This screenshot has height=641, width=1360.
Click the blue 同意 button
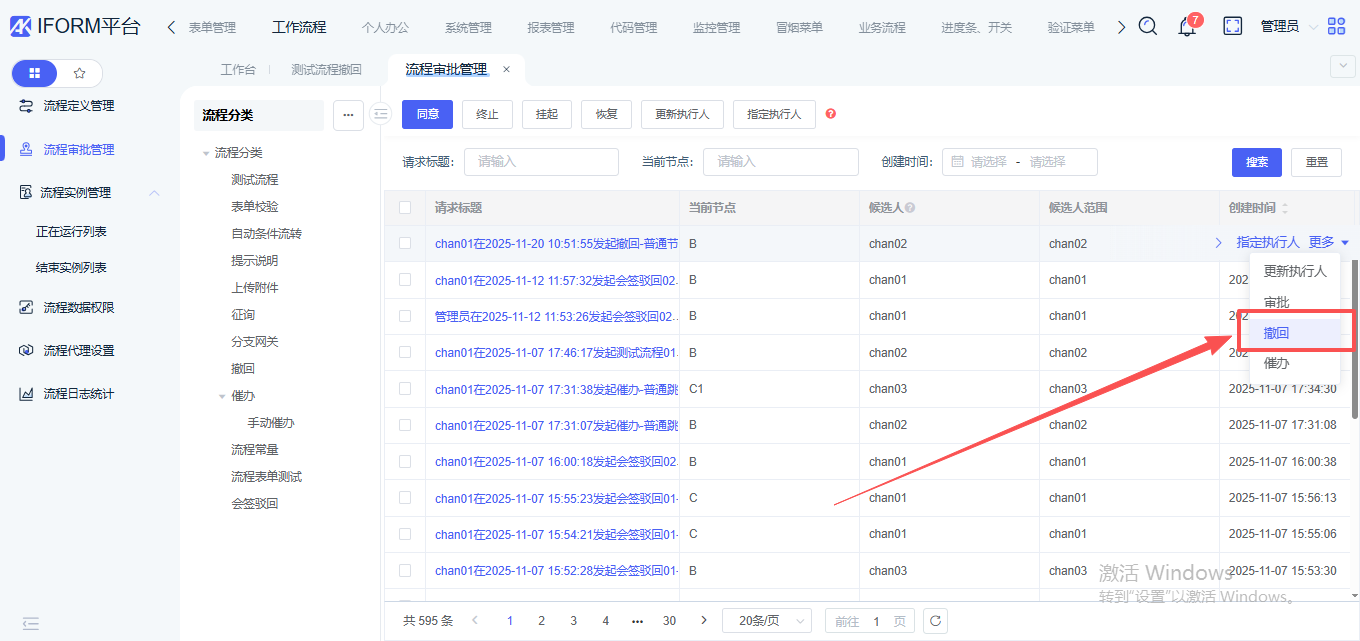point(427,114)
